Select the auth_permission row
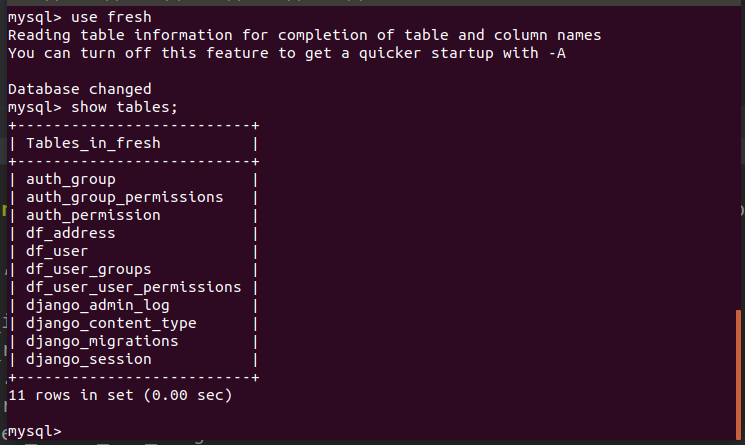 click(93, 215)
